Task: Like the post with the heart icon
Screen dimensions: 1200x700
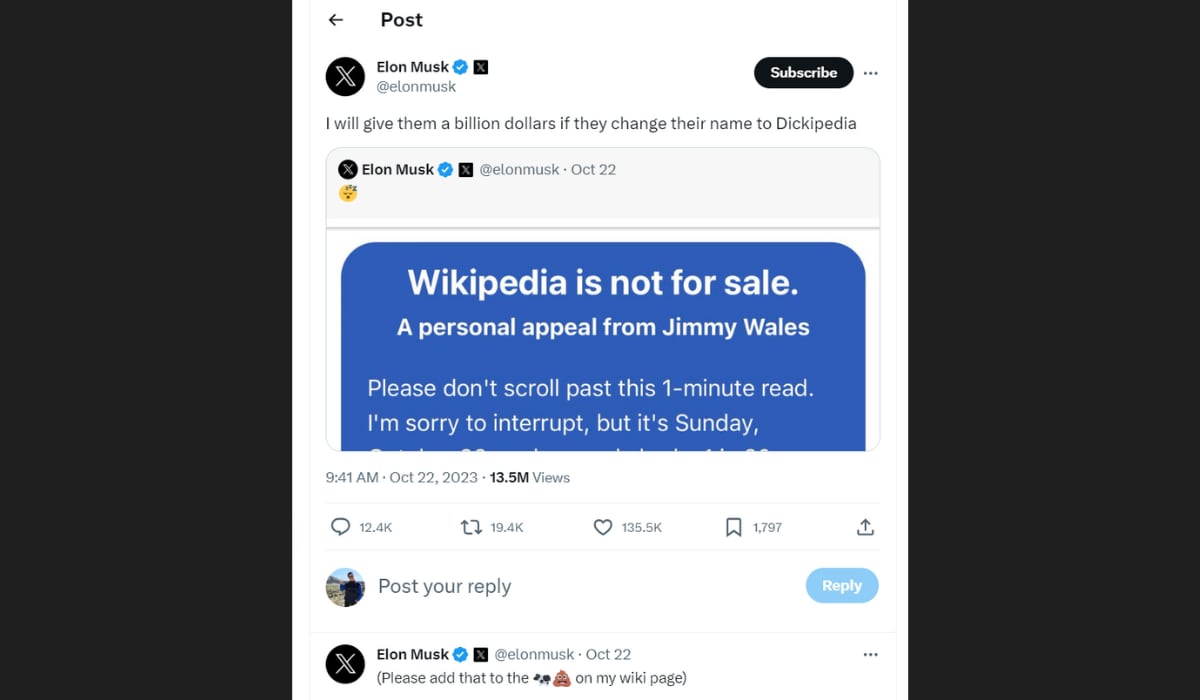Action: pos(603,527)
